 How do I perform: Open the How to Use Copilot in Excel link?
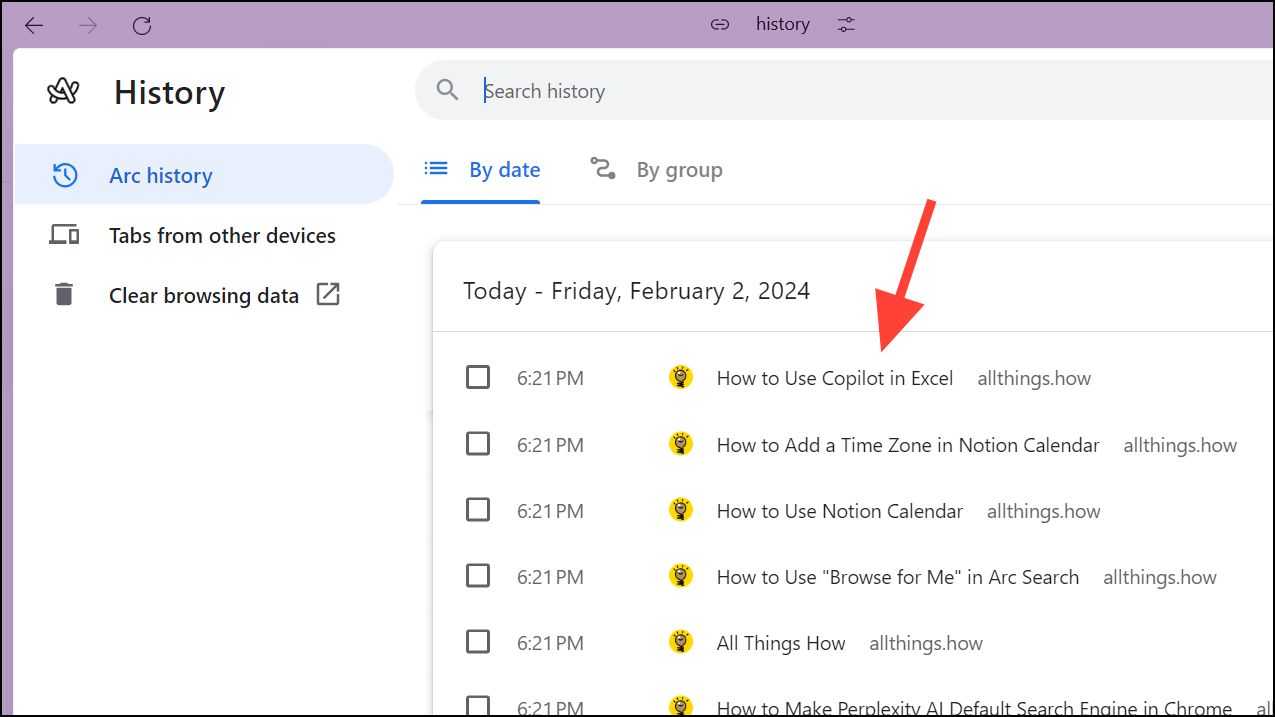(x=834, y=378)
